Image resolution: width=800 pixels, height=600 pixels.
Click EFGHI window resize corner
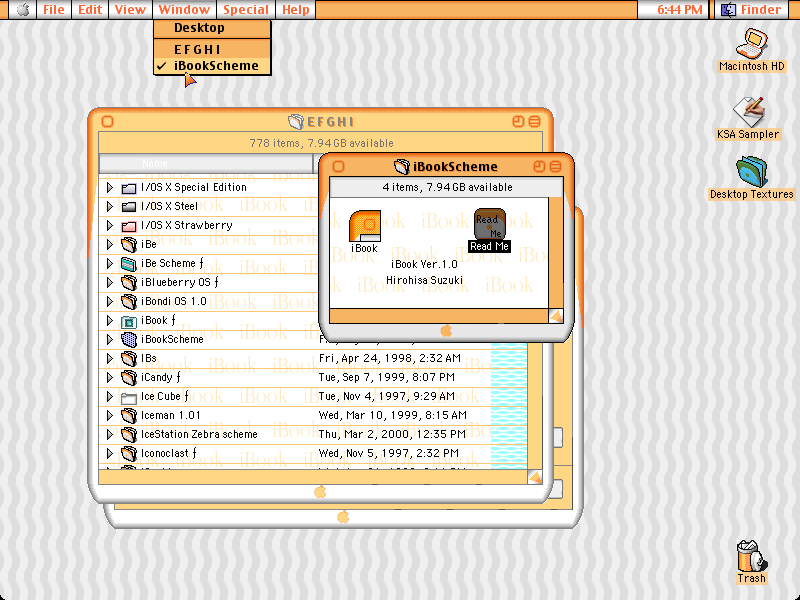535,477
